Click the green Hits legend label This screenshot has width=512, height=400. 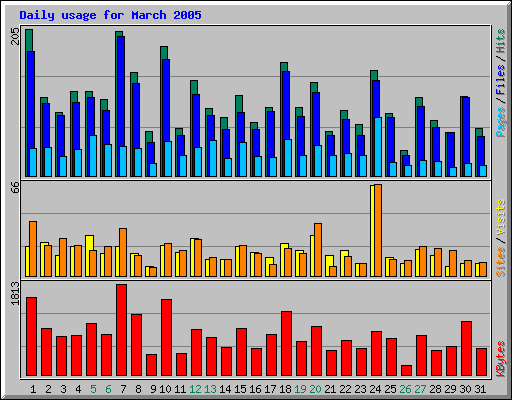click(501, 41)
